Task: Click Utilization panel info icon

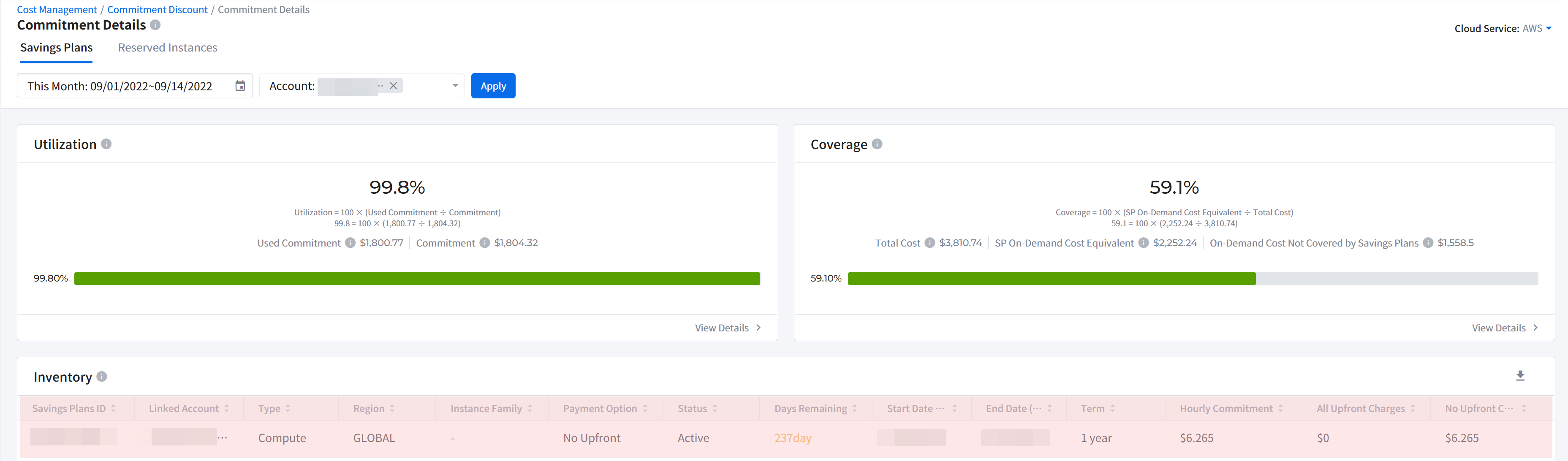Action: click(x=106, y=144)
